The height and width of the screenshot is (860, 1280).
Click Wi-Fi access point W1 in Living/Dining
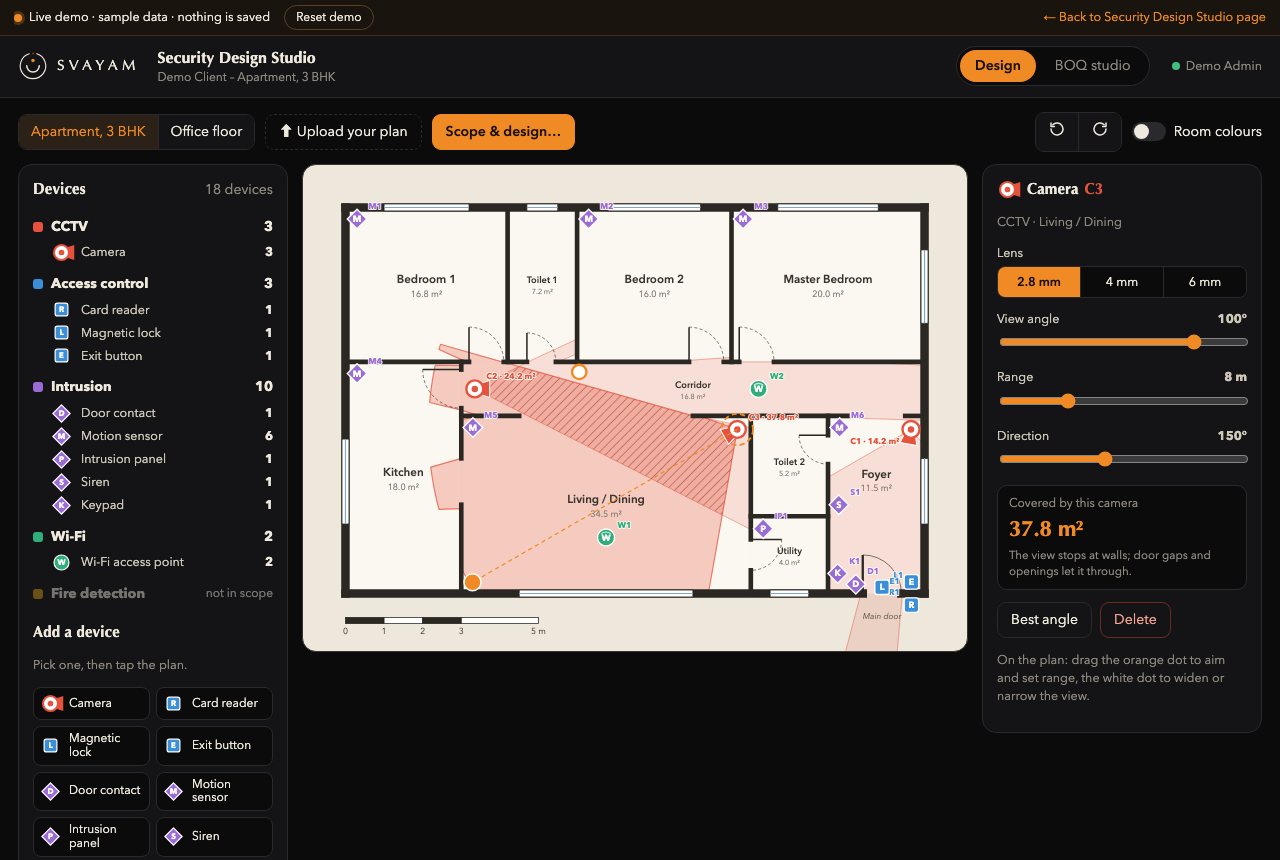point(605,538)
